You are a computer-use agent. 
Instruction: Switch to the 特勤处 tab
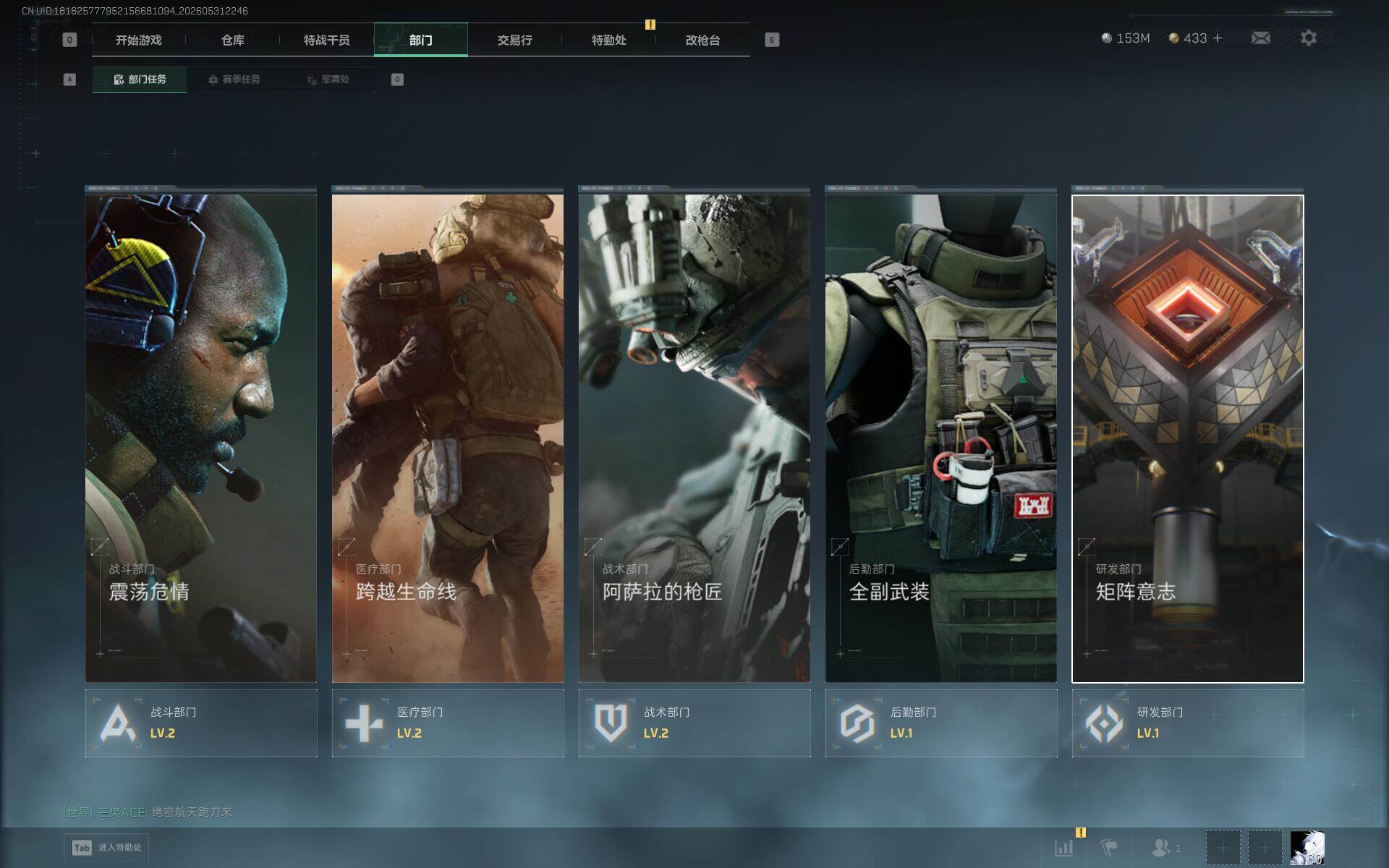coord(609,40)
